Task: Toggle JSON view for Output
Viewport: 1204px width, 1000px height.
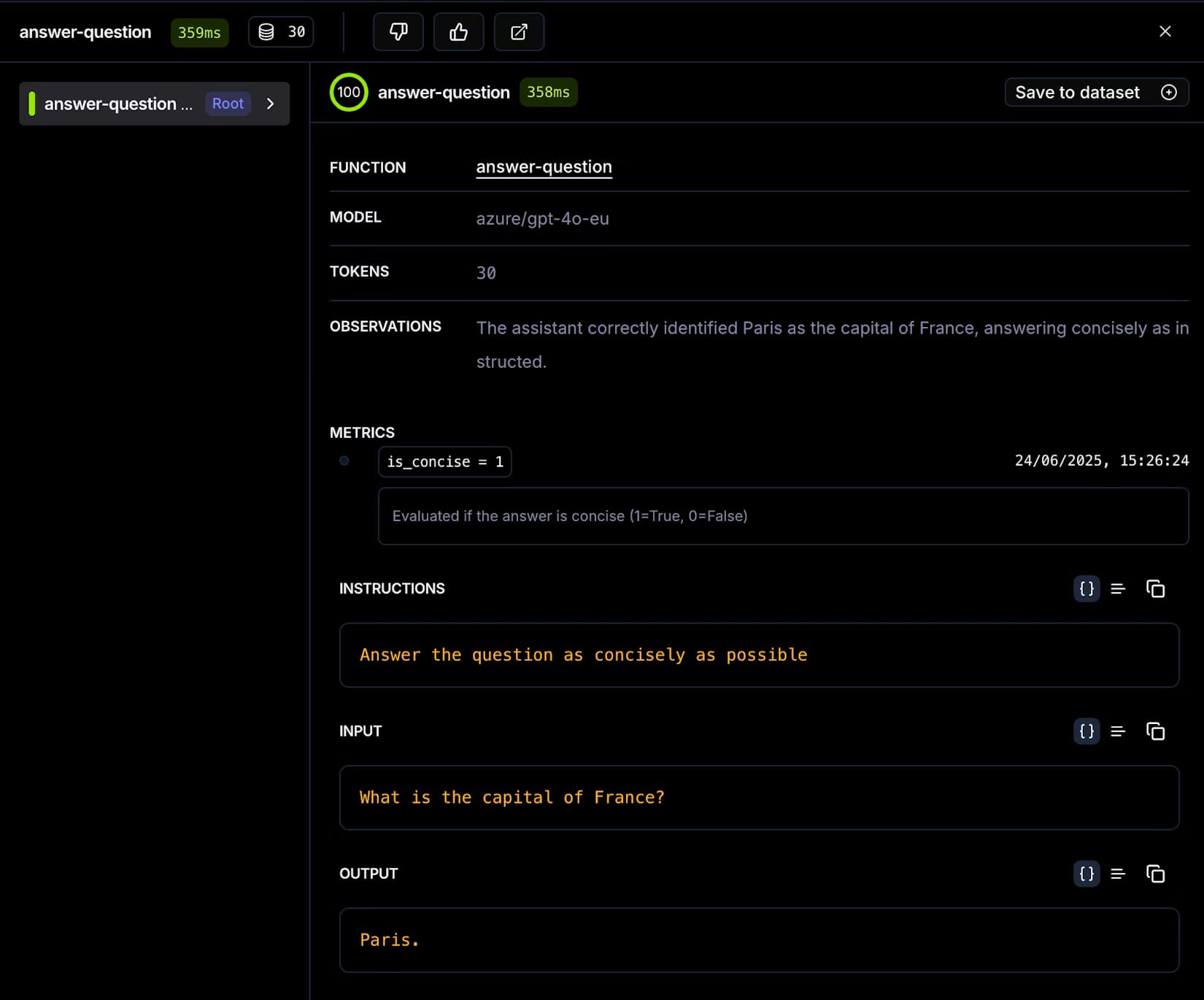Action: pyautogui.click(x=1087, y=873)
